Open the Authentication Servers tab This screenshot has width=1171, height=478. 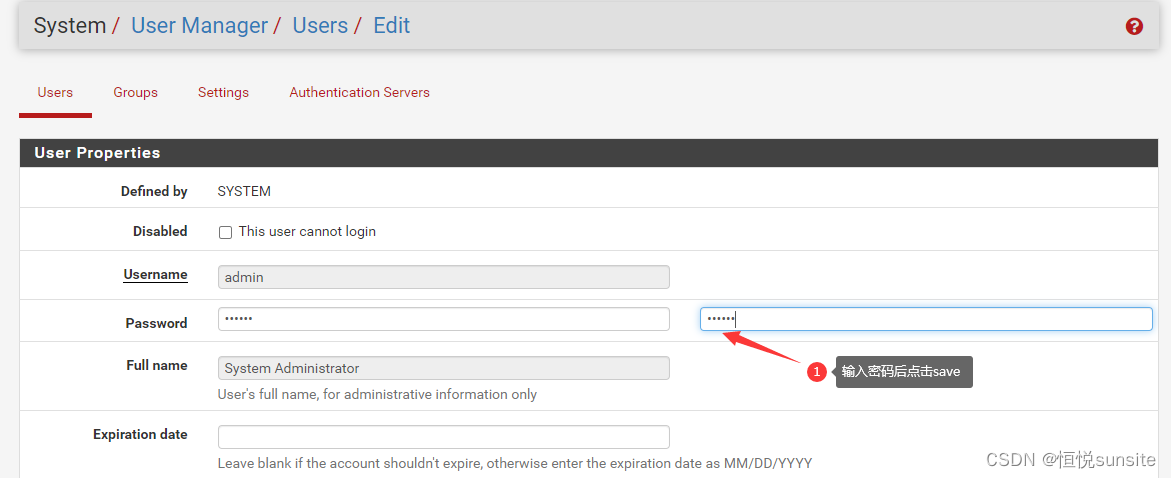359,93
